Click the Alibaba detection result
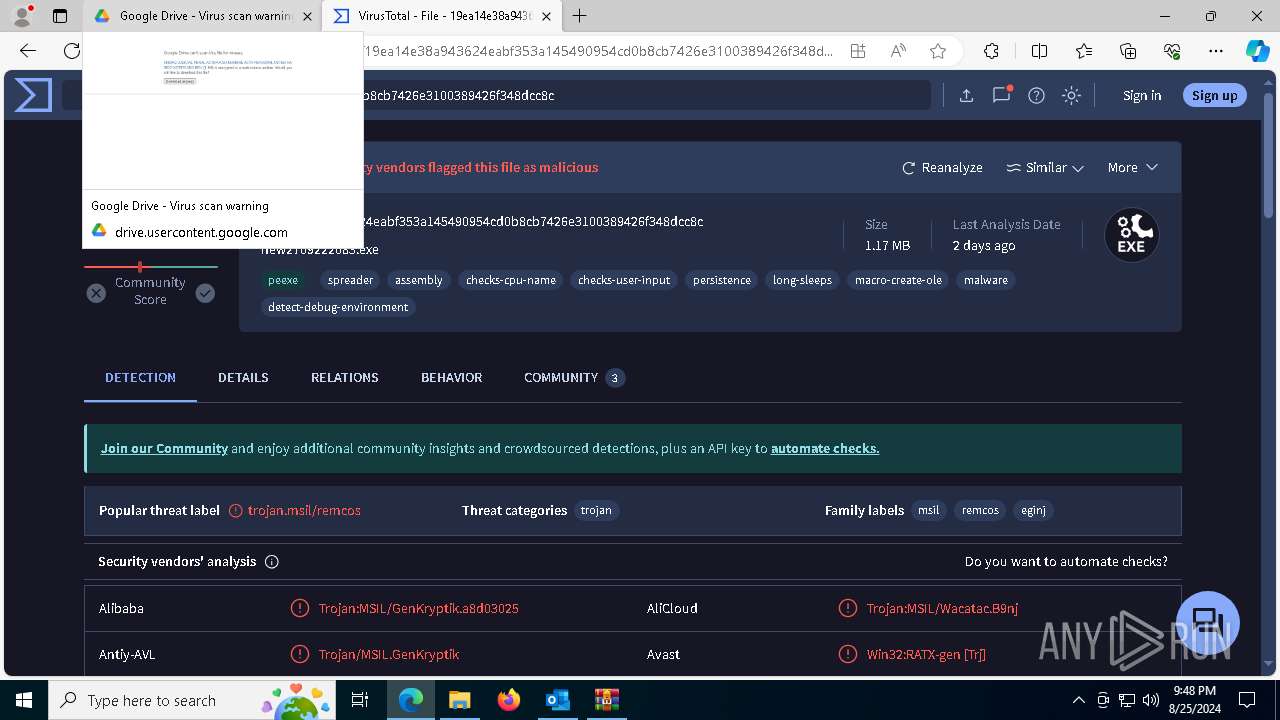This screenshot has height=720, width=1280. pyautogui.click(x=418, y=608)
